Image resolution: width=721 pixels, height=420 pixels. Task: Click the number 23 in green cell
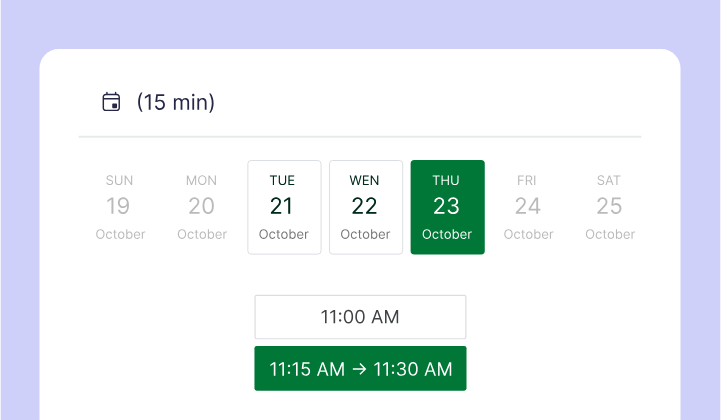click(x=447, y=206)
